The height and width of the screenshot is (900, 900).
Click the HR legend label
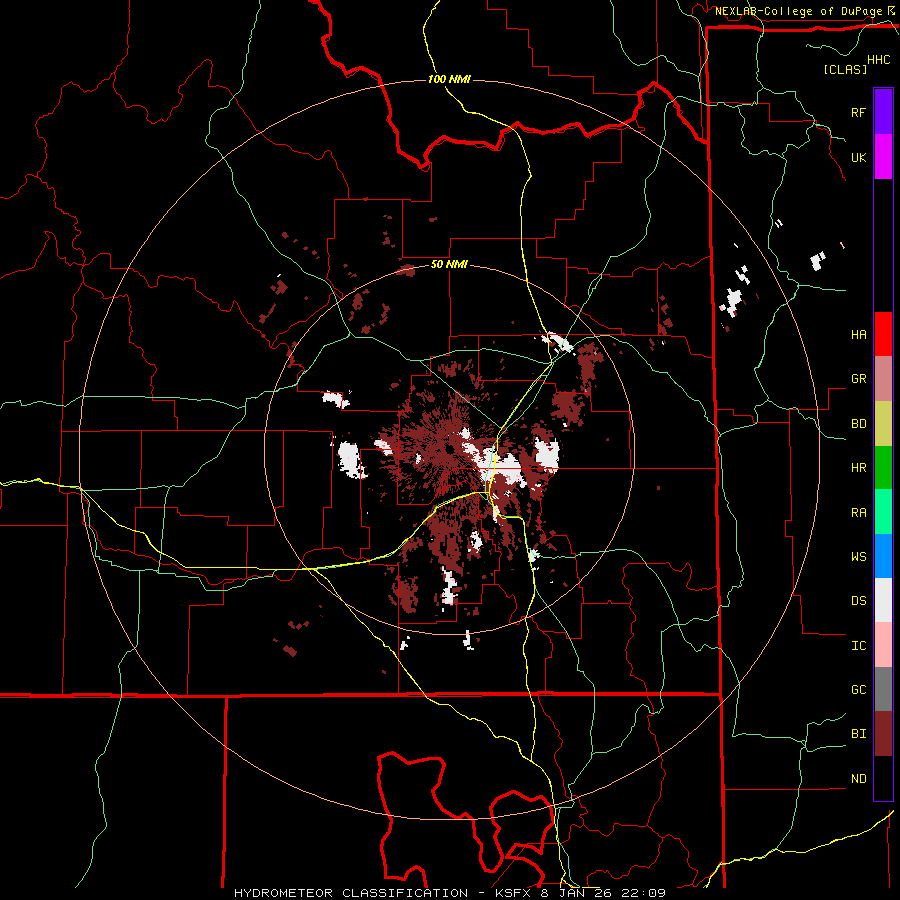[858, 468]
